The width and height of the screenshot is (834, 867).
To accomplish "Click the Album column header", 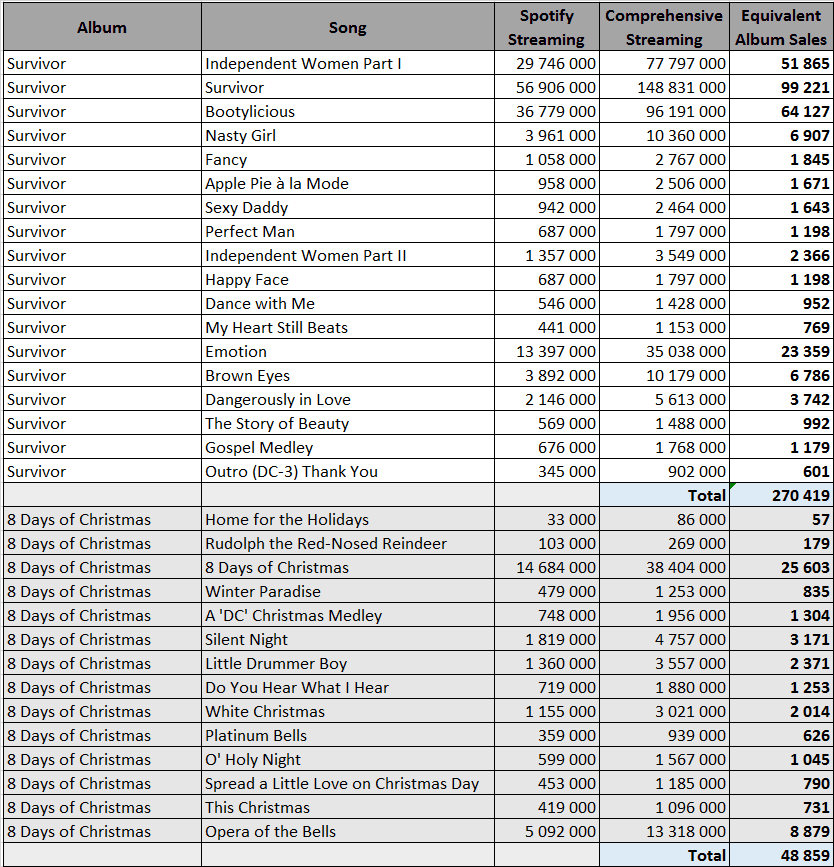I will point(102,27).
